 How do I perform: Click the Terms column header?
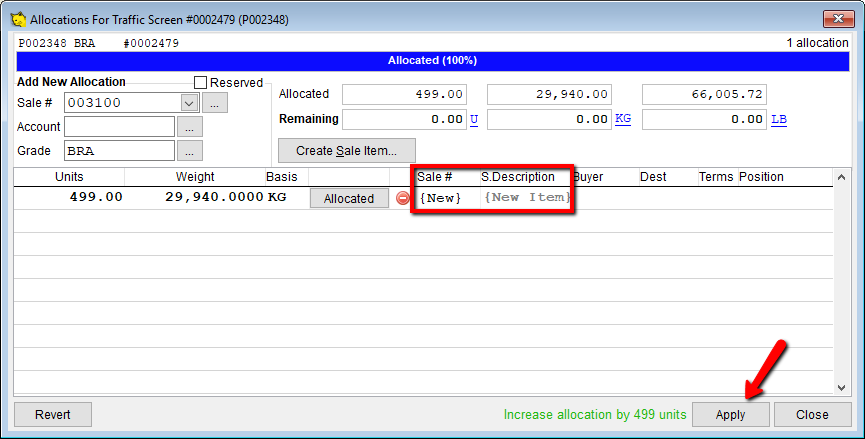click(716, 177)
